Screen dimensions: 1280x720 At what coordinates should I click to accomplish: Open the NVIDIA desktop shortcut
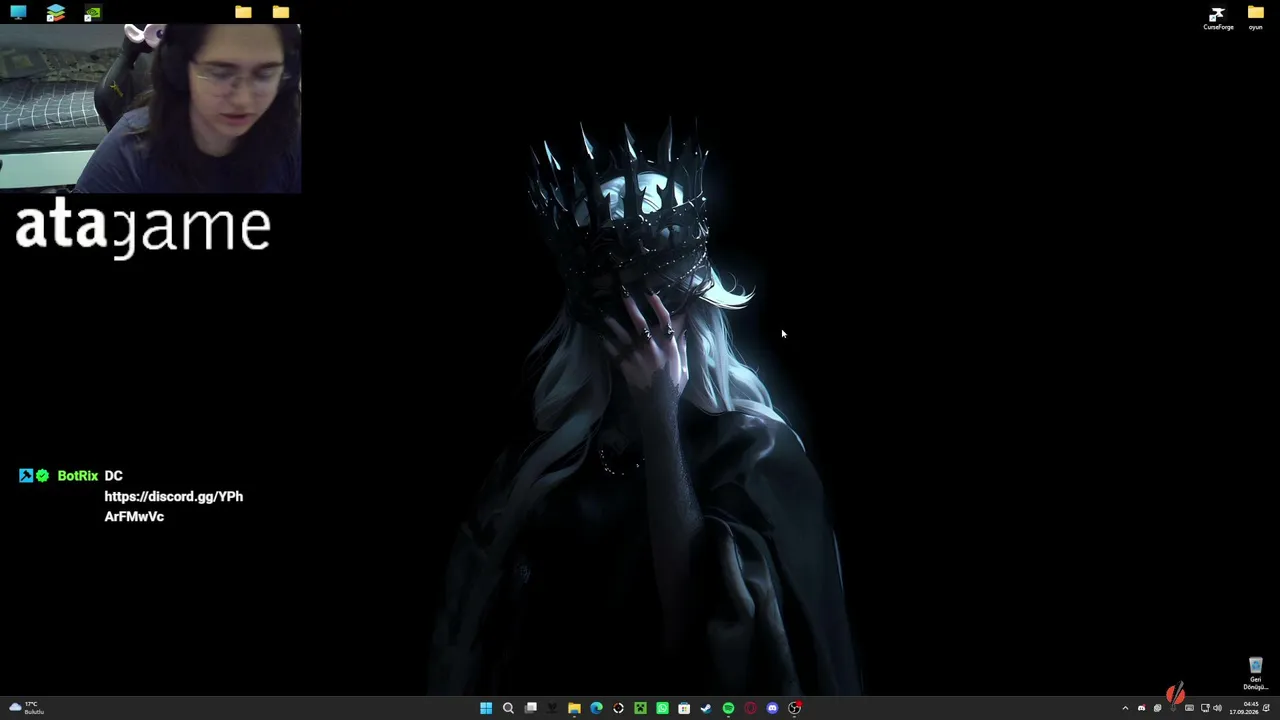[92, 13]
